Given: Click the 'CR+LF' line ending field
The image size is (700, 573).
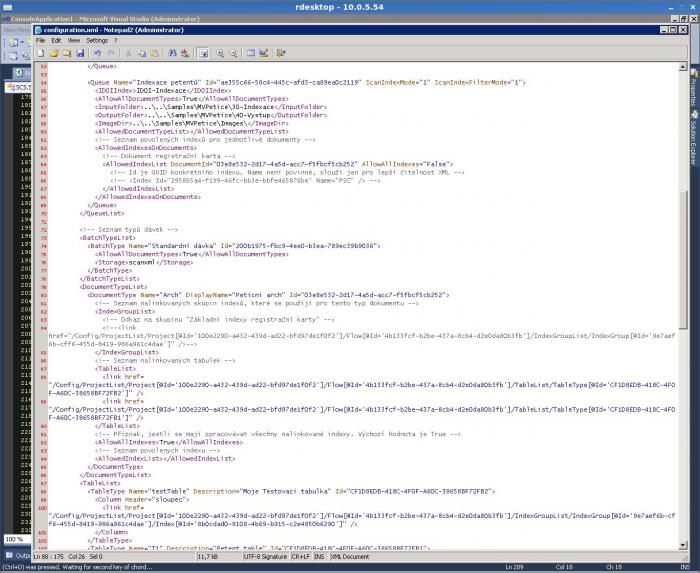Looking at the screenshot, I should pos(301,556).
